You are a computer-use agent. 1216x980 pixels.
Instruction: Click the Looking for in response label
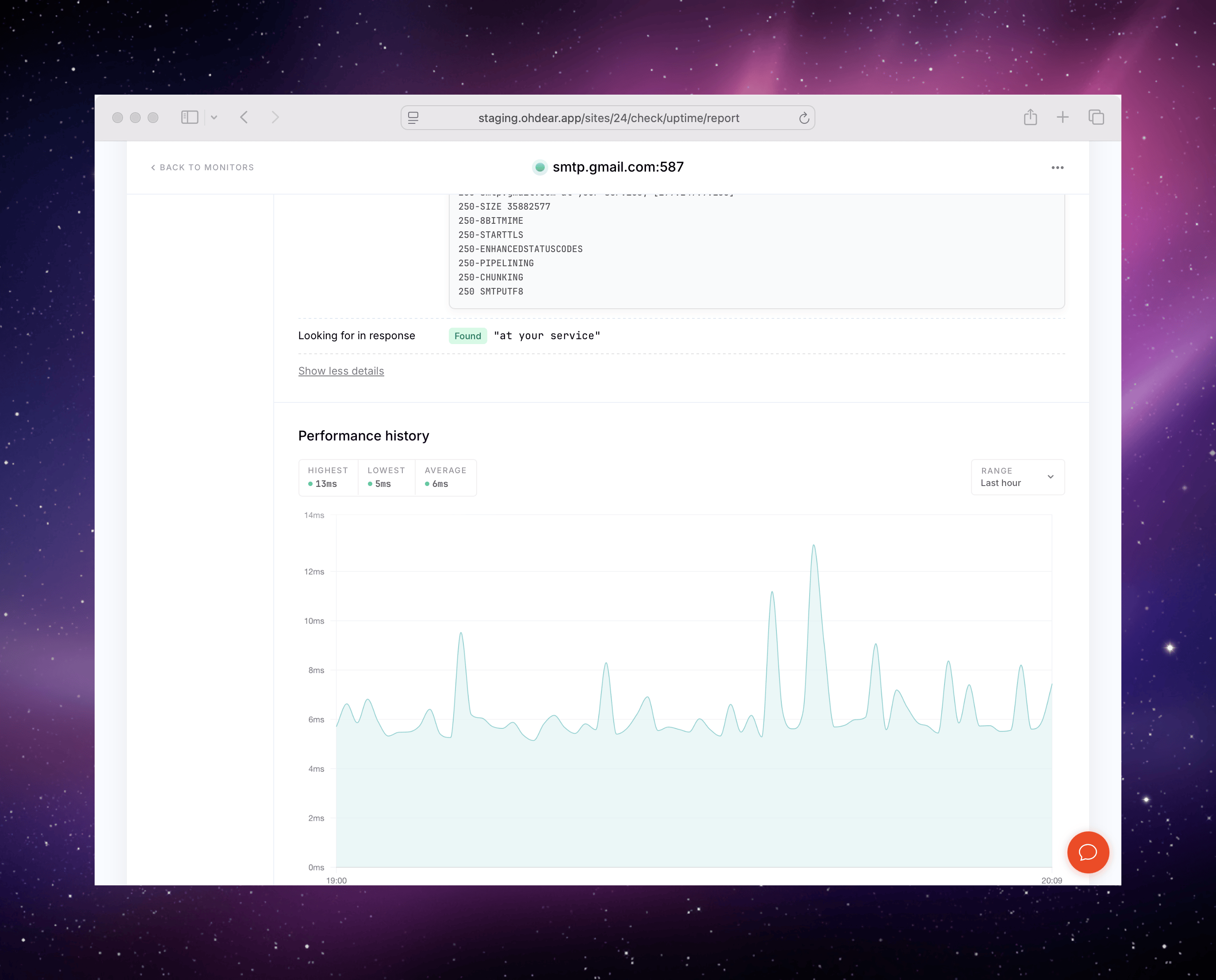click(x=356, y=336)
